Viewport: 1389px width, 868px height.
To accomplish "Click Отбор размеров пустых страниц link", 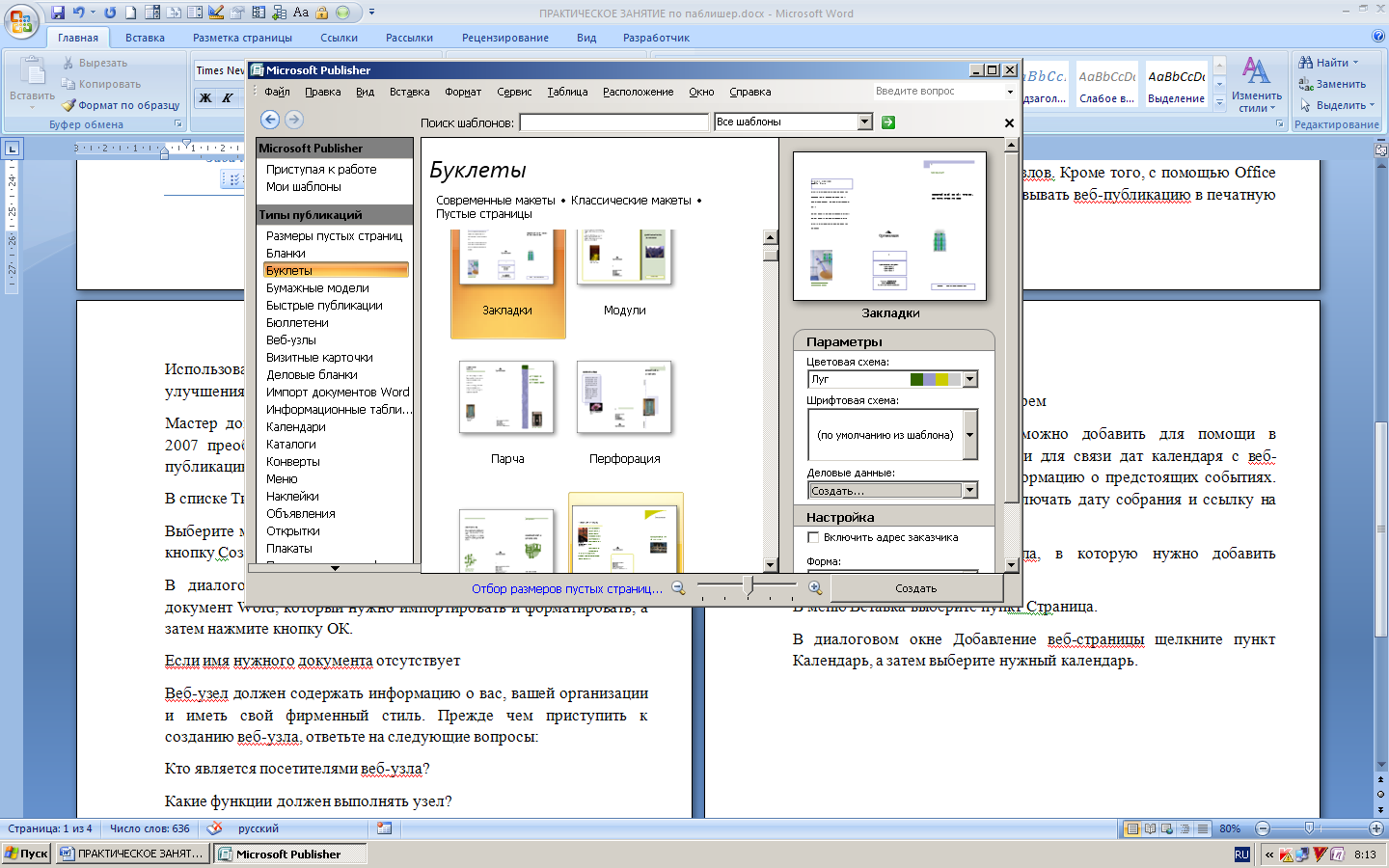I will [567, 588].
